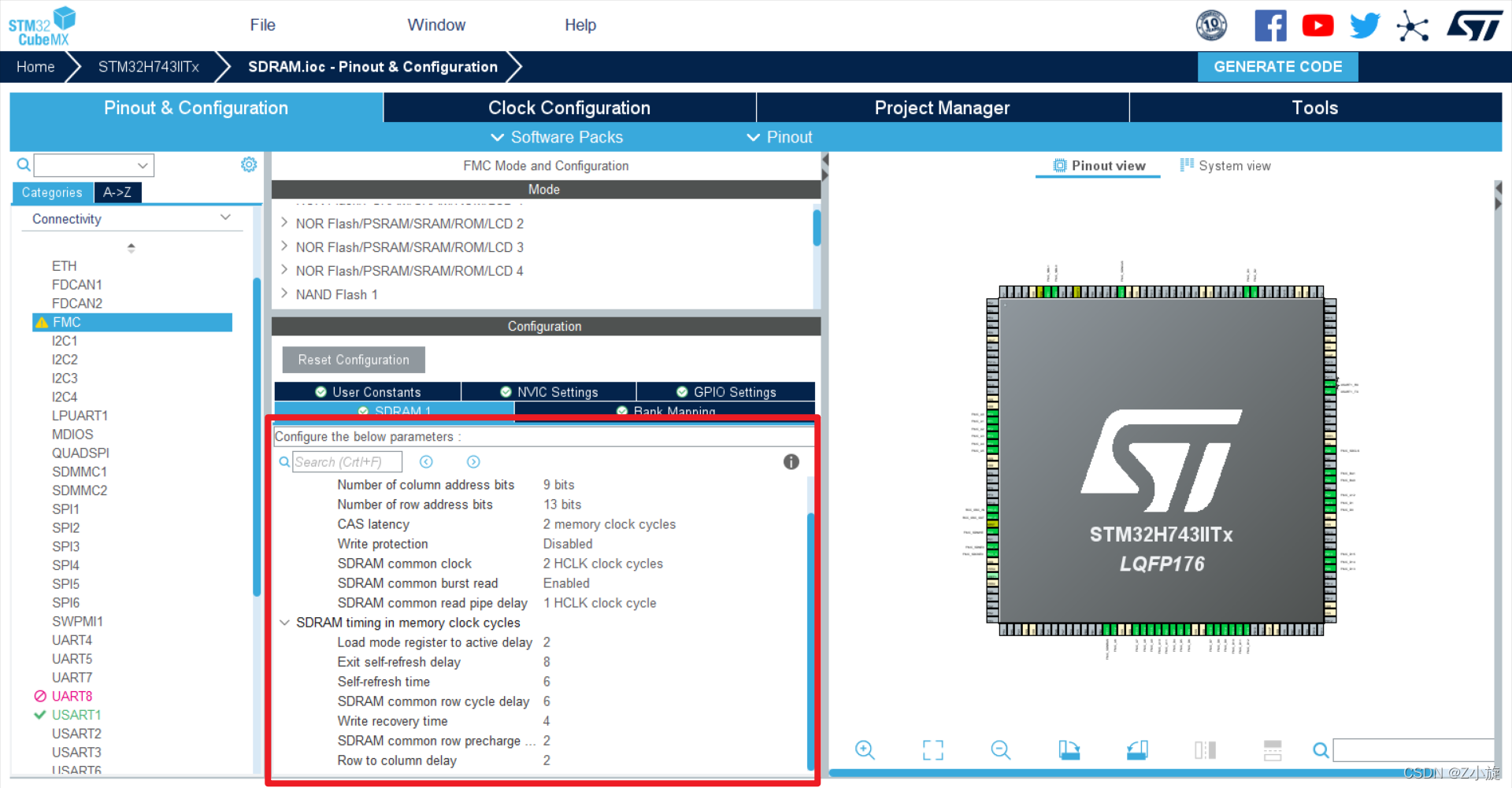
Task: Expand NOR Flash/PSRAM/SRAM/ROM/LCD 4
Action: 284,270
